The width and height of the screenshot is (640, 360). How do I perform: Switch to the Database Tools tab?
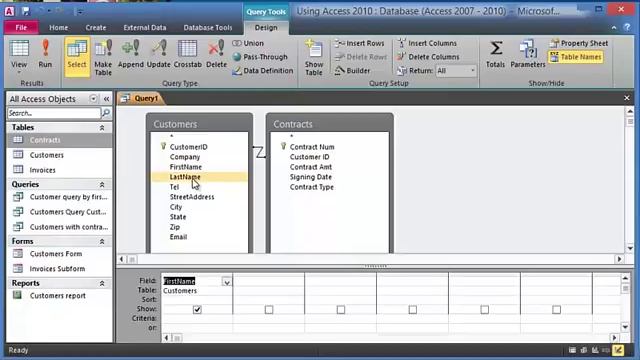[208, 27]
